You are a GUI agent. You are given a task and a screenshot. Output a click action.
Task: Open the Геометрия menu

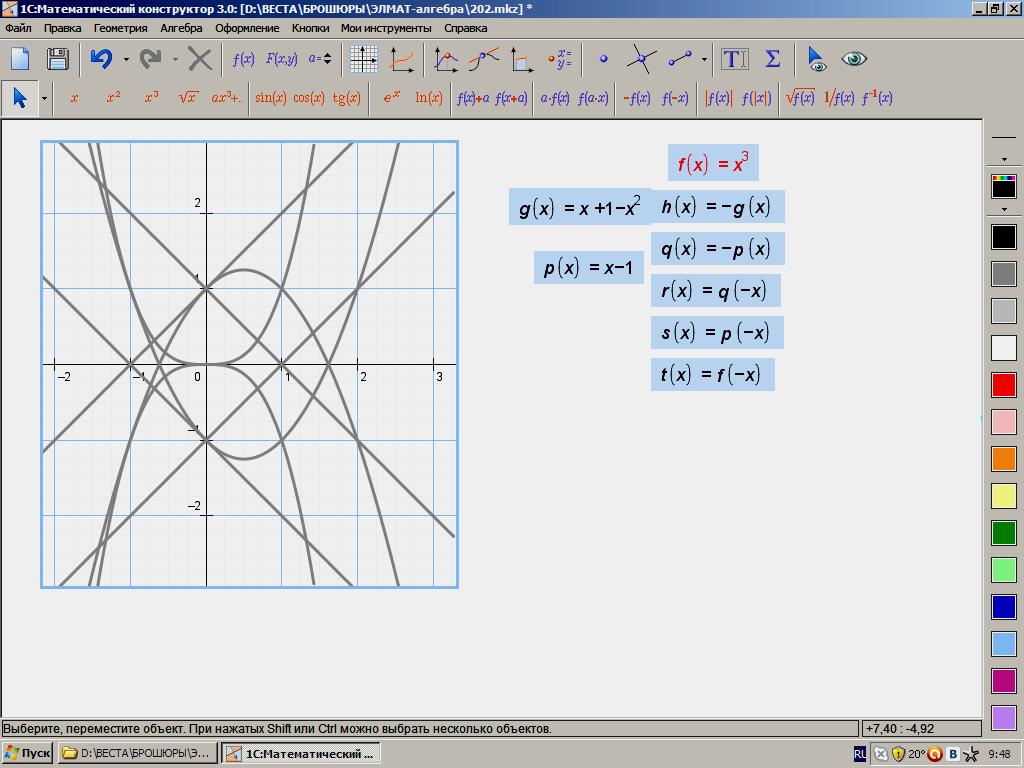[121, 28]
